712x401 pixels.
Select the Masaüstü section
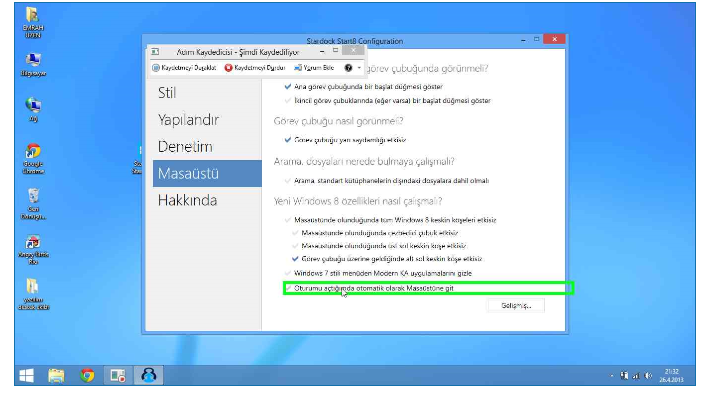[207, 173]
